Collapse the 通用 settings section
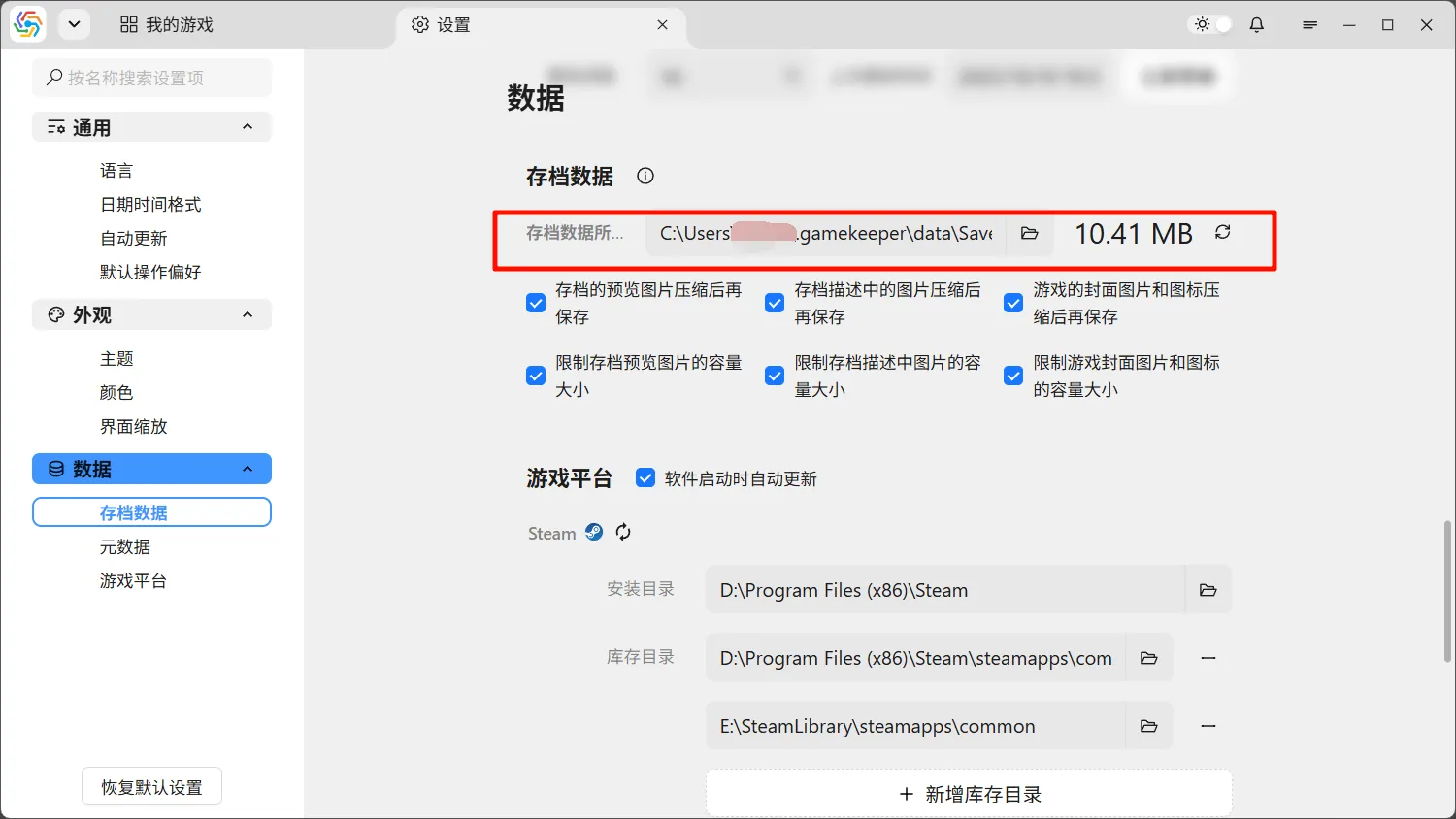 click(x=248, y=126)
